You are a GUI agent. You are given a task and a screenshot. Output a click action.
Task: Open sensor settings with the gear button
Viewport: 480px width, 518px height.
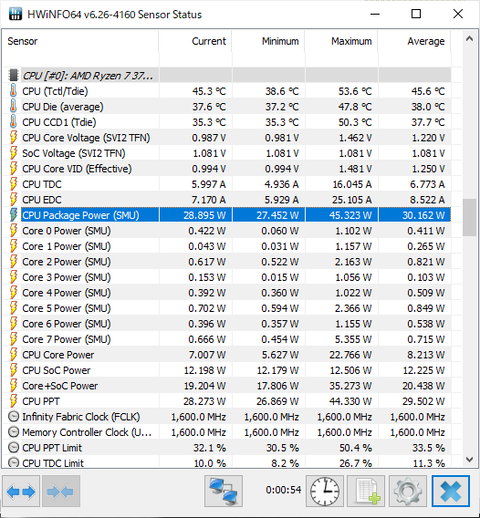pos(407,491)
